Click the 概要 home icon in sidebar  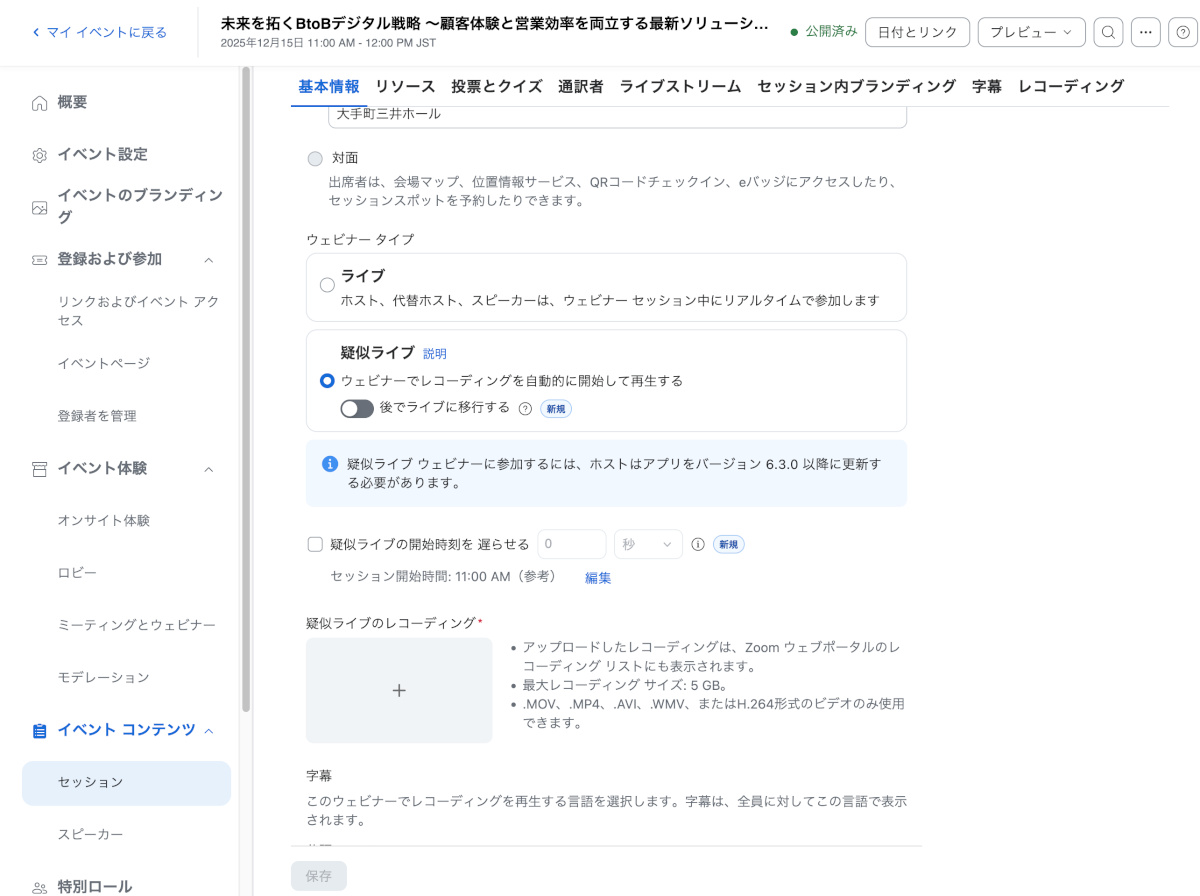click(39, 103)
